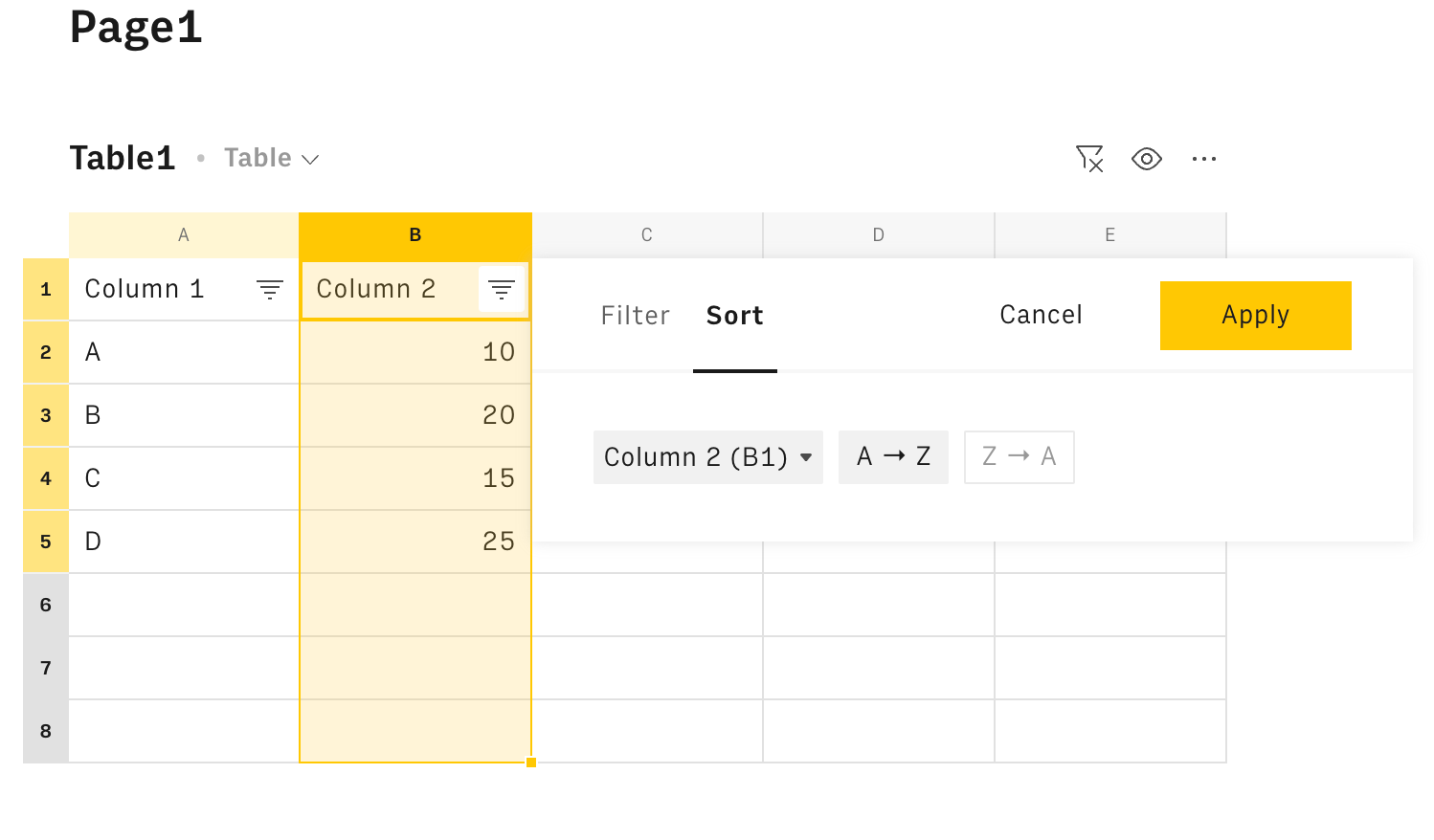Screen dimensions: 1434x840
Task: Click the Table1 title text
Action: click(x=123, y=159)
